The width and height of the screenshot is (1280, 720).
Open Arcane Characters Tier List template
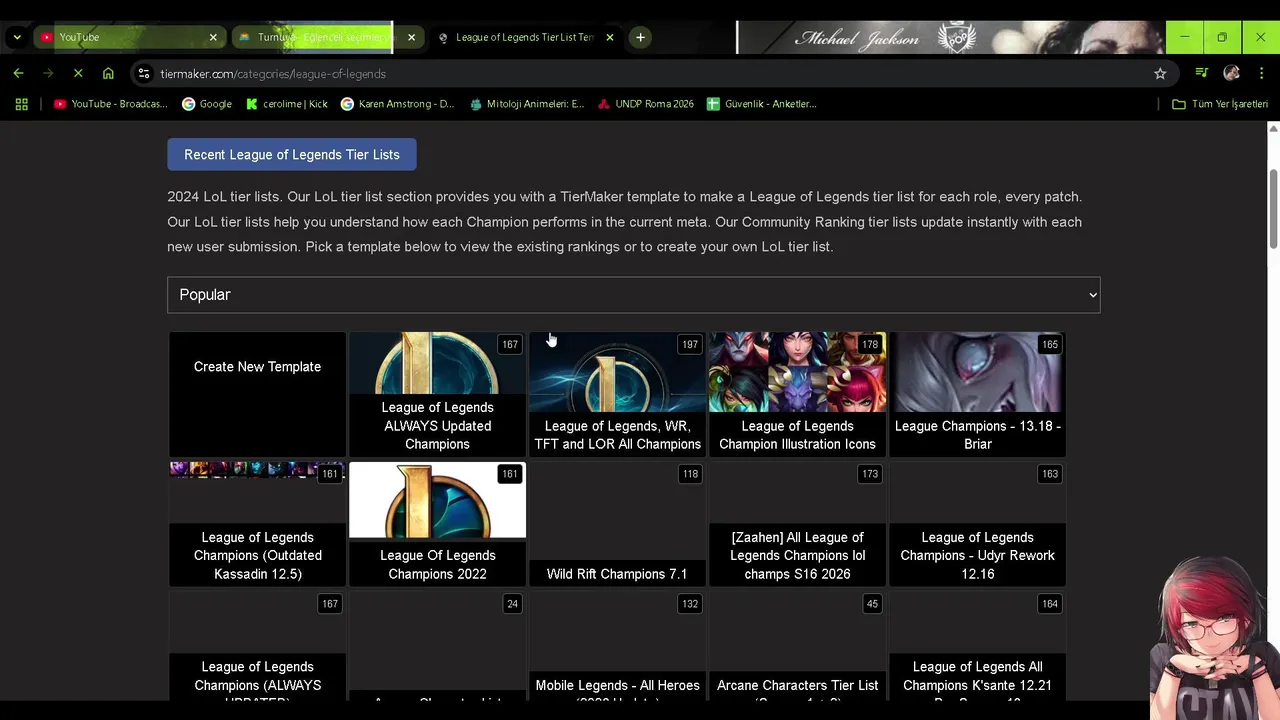797,648
